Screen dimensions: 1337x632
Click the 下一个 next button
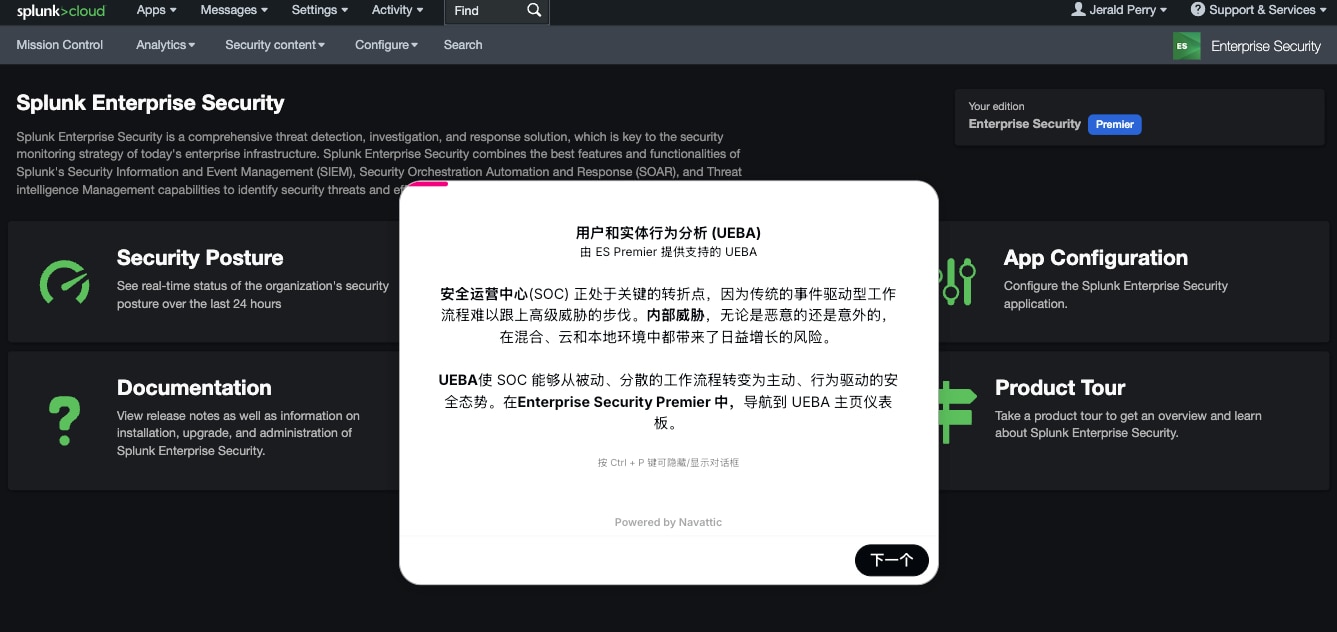[x=892, y=560]
